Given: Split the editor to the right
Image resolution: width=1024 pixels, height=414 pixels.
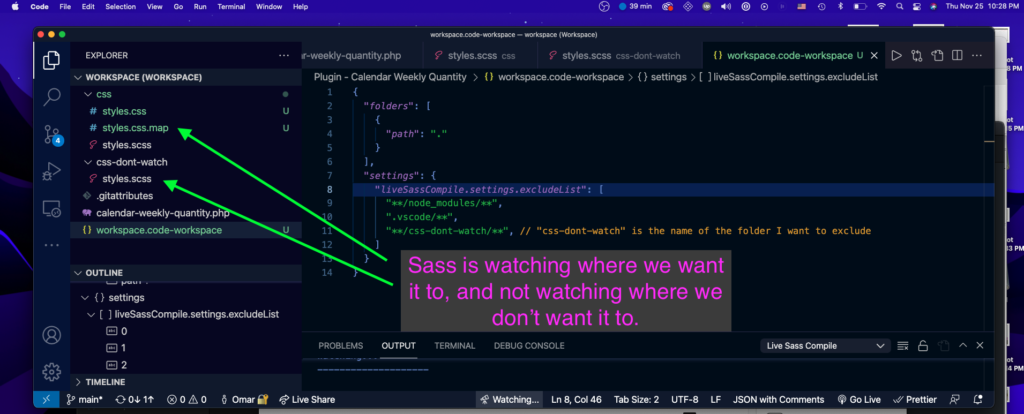Looking at the screenshot, I should click(957, 56).
